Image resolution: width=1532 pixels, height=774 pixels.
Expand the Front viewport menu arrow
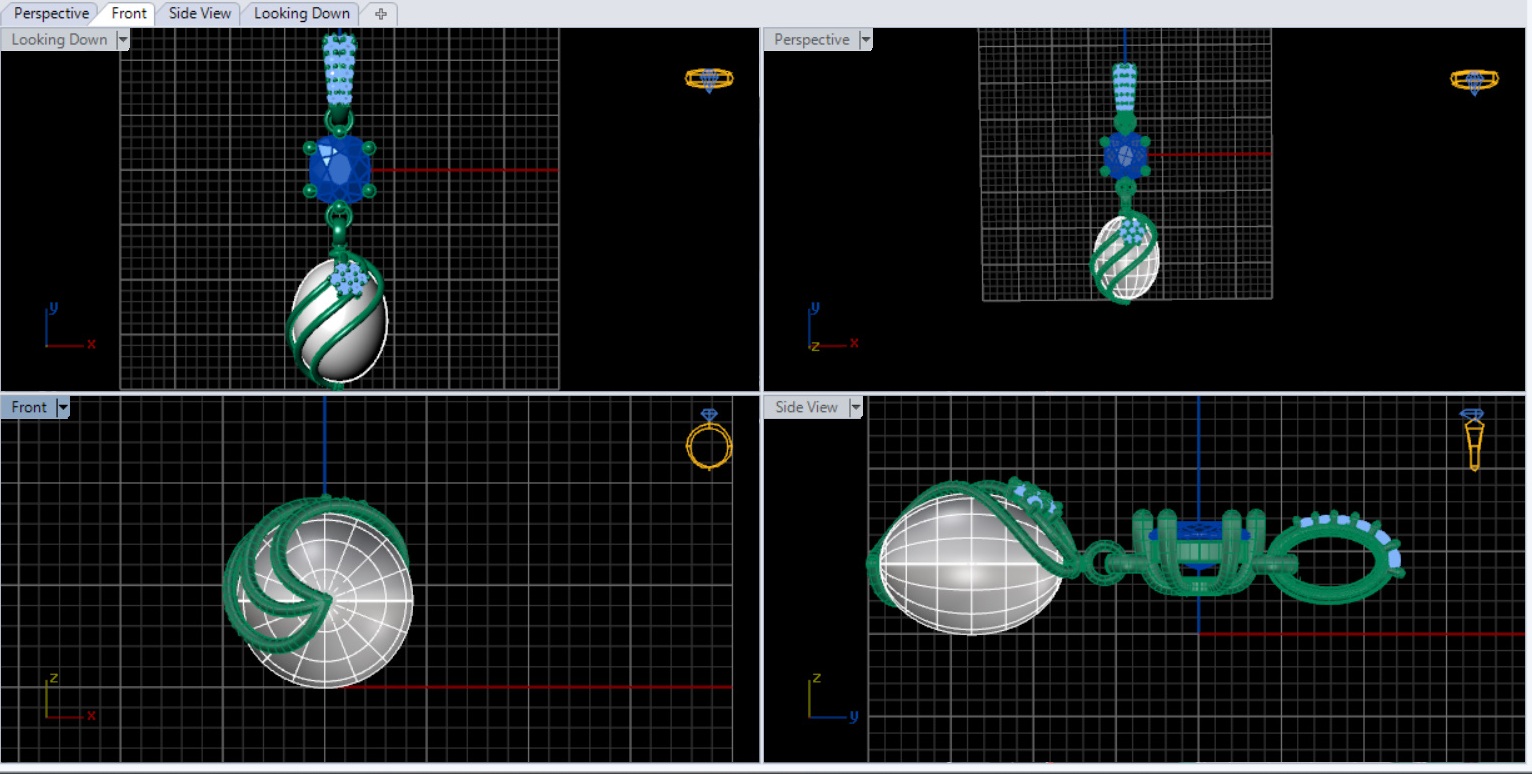(x=63, y=407)
